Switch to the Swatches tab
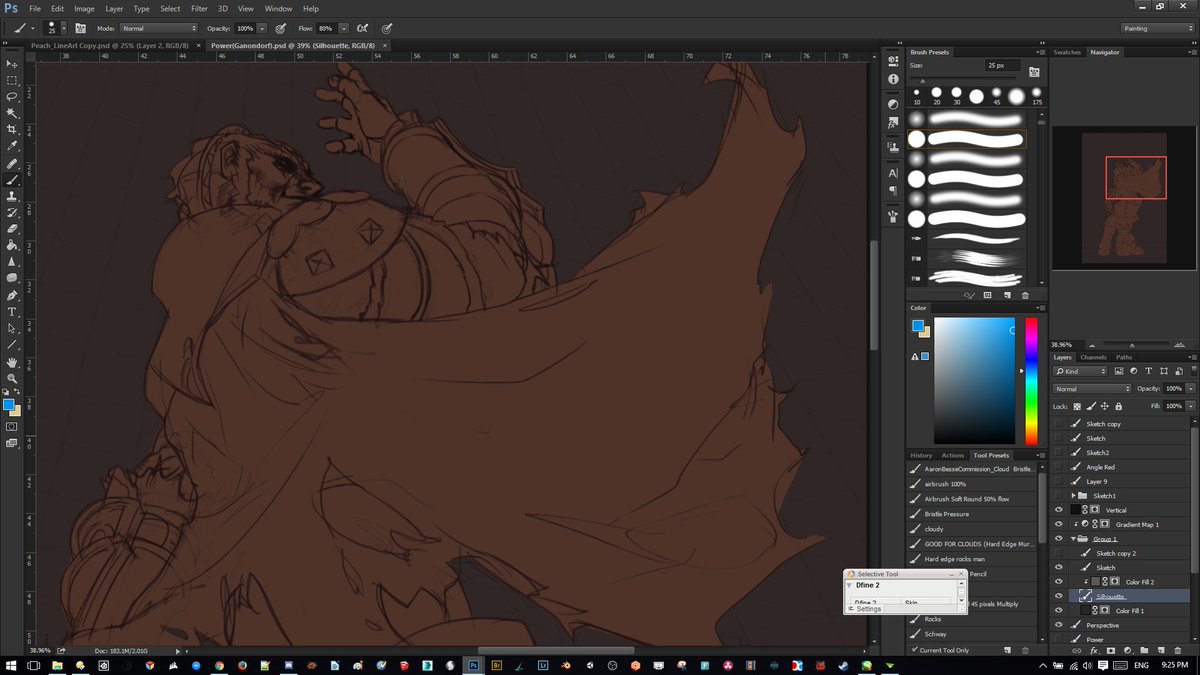Viewport: 1200px width, 675px height. coord(1067,52)
